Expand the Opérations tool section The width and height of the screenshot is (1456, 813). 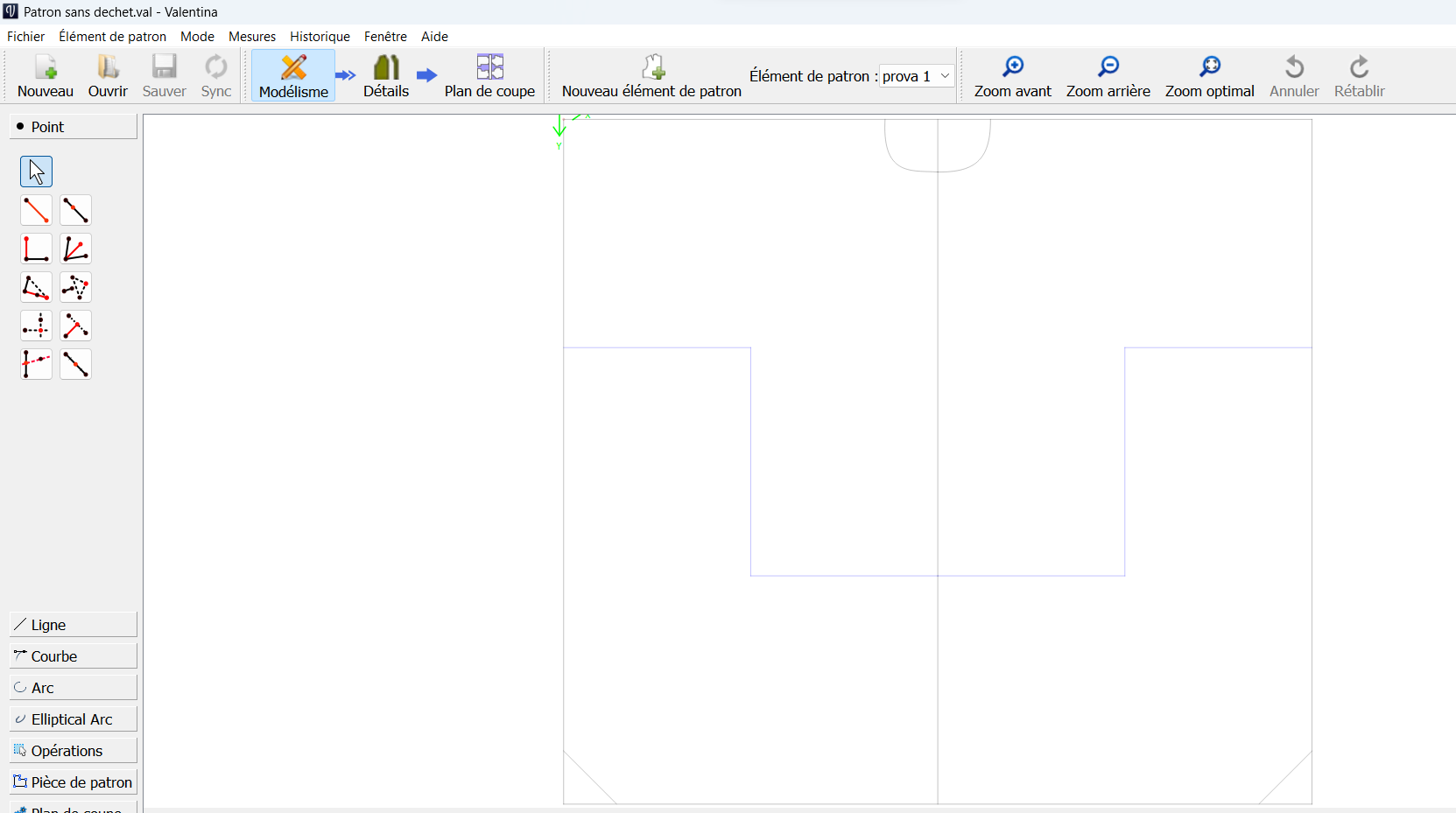click(74, 751)
